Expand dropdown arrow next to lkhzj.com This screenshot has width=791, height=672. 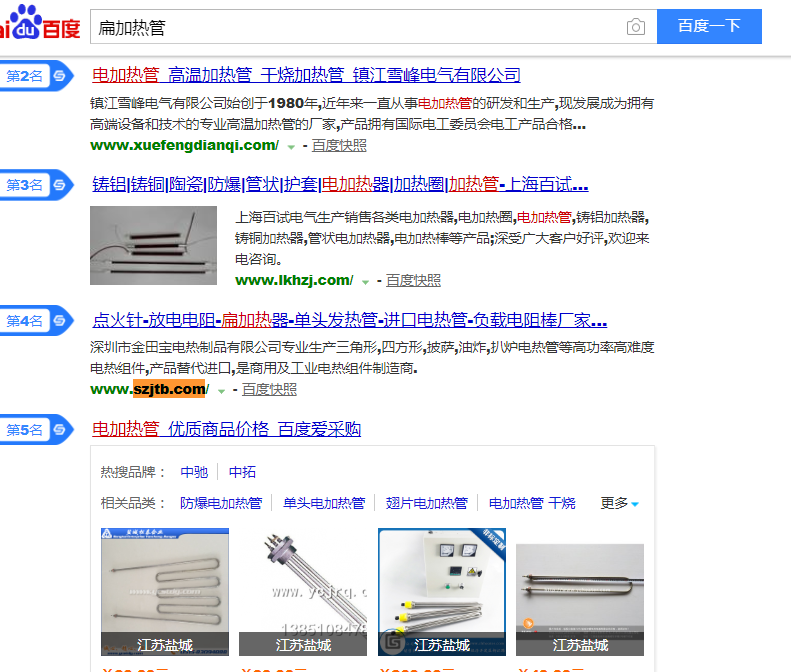pyautogui.click(x=366, y=282)
